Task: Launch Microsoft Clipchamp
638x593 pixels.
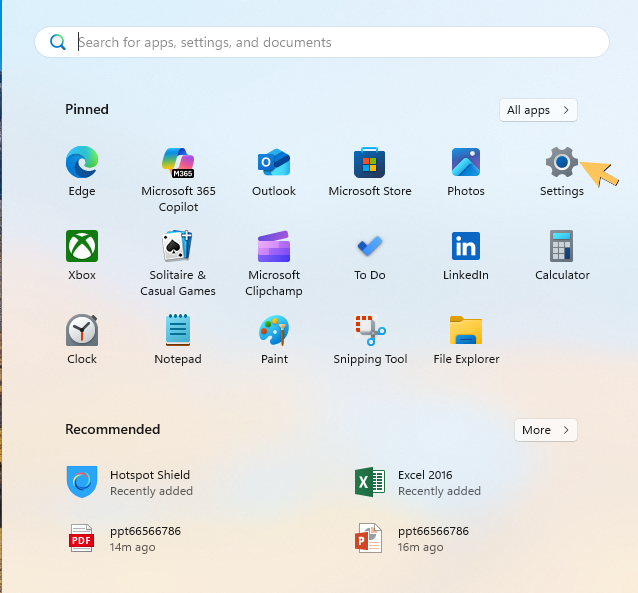Action: (274, 264)
